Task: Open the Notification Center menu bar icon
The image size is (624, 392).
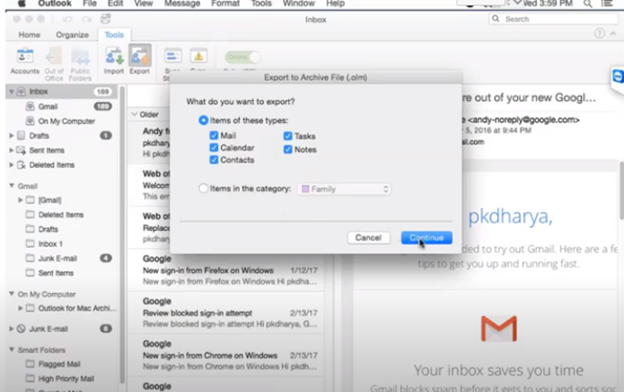Action: pos(606,4)
